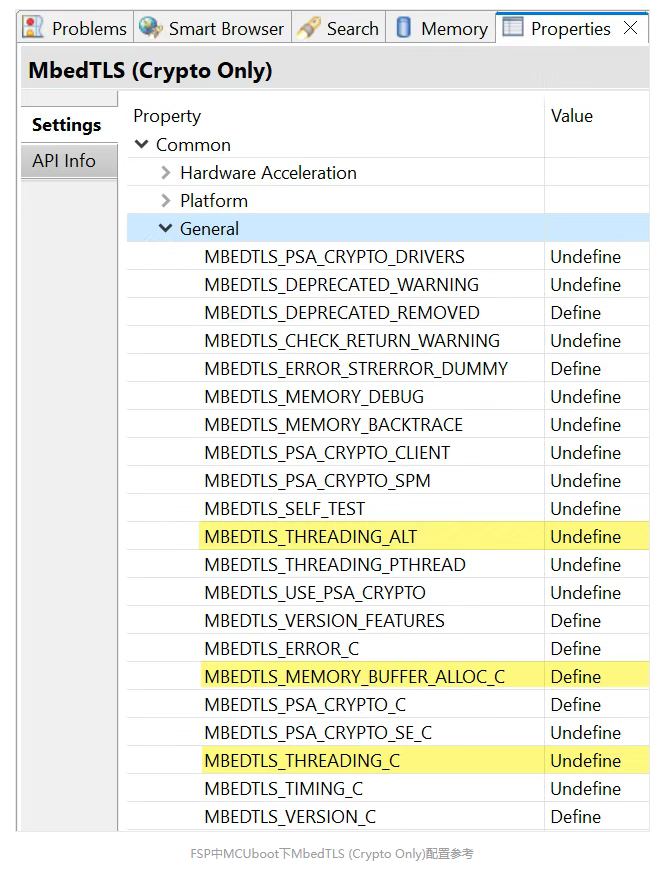Select MBEDTLS_MEMORY_BACKTRACE property
This screenshot has height=879, width=663.
coord(333,425)
